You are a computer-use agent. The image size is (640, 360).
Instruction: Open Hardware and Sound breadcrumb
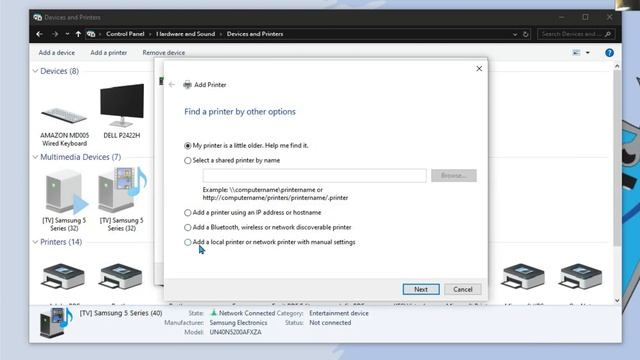[x=185, y=34]
